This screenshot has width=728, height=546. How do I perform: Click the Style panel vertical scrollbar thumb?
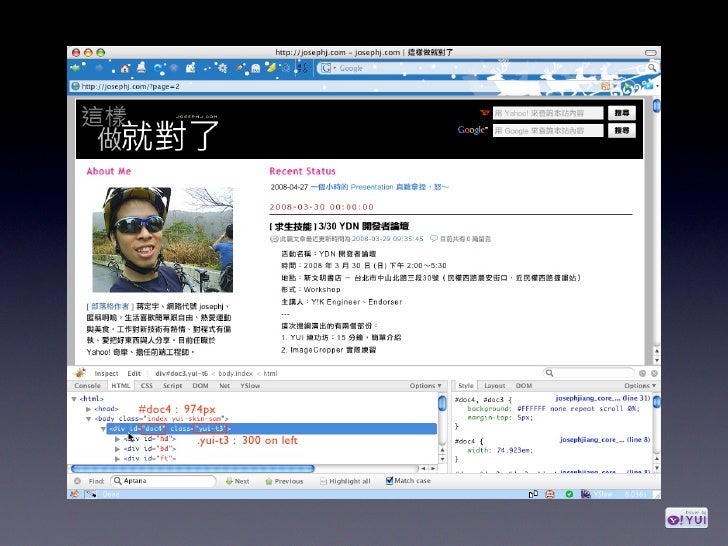coord(656,402)
